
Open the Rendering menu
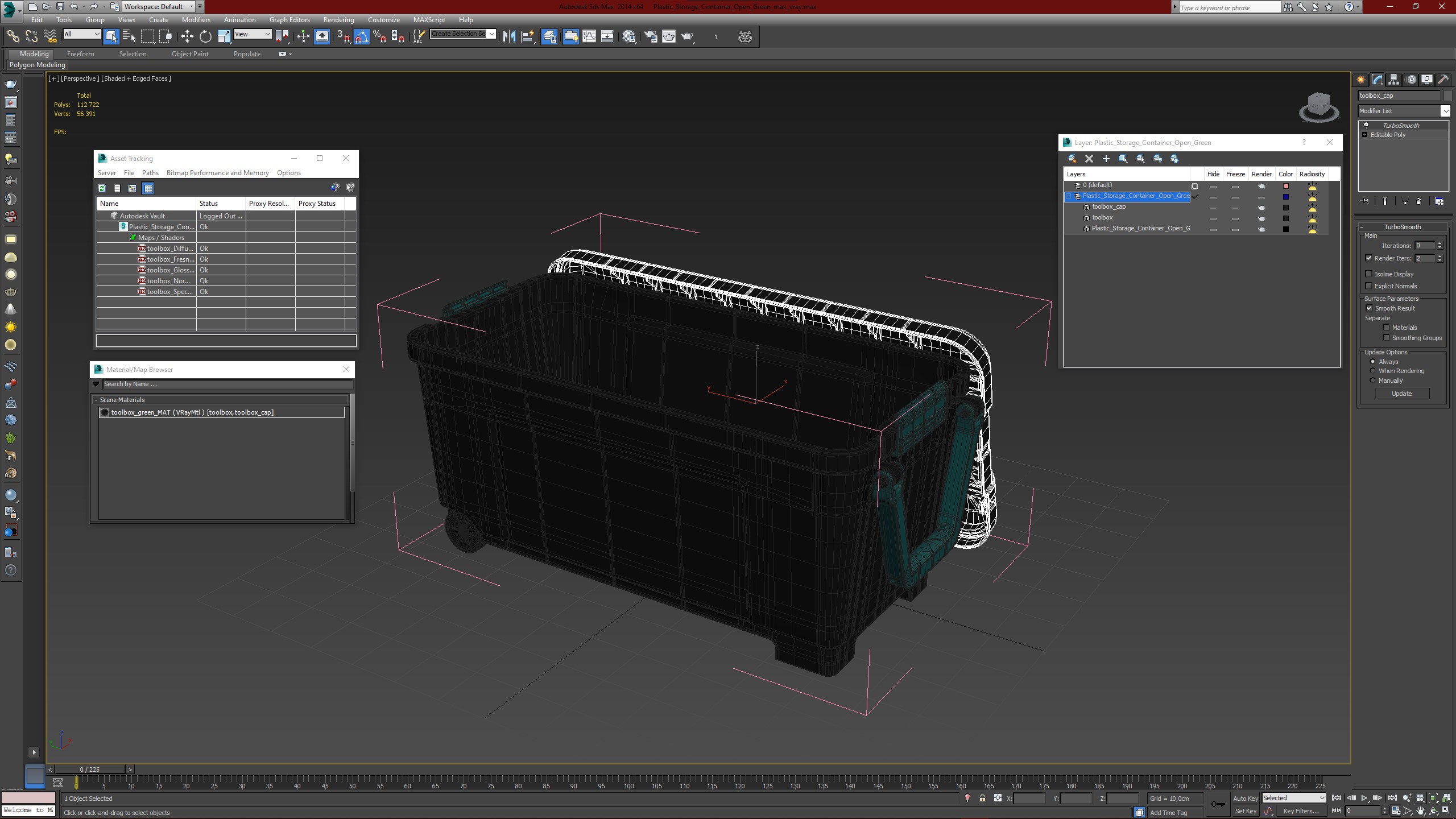pyautogui.click(x=338, y=20)
